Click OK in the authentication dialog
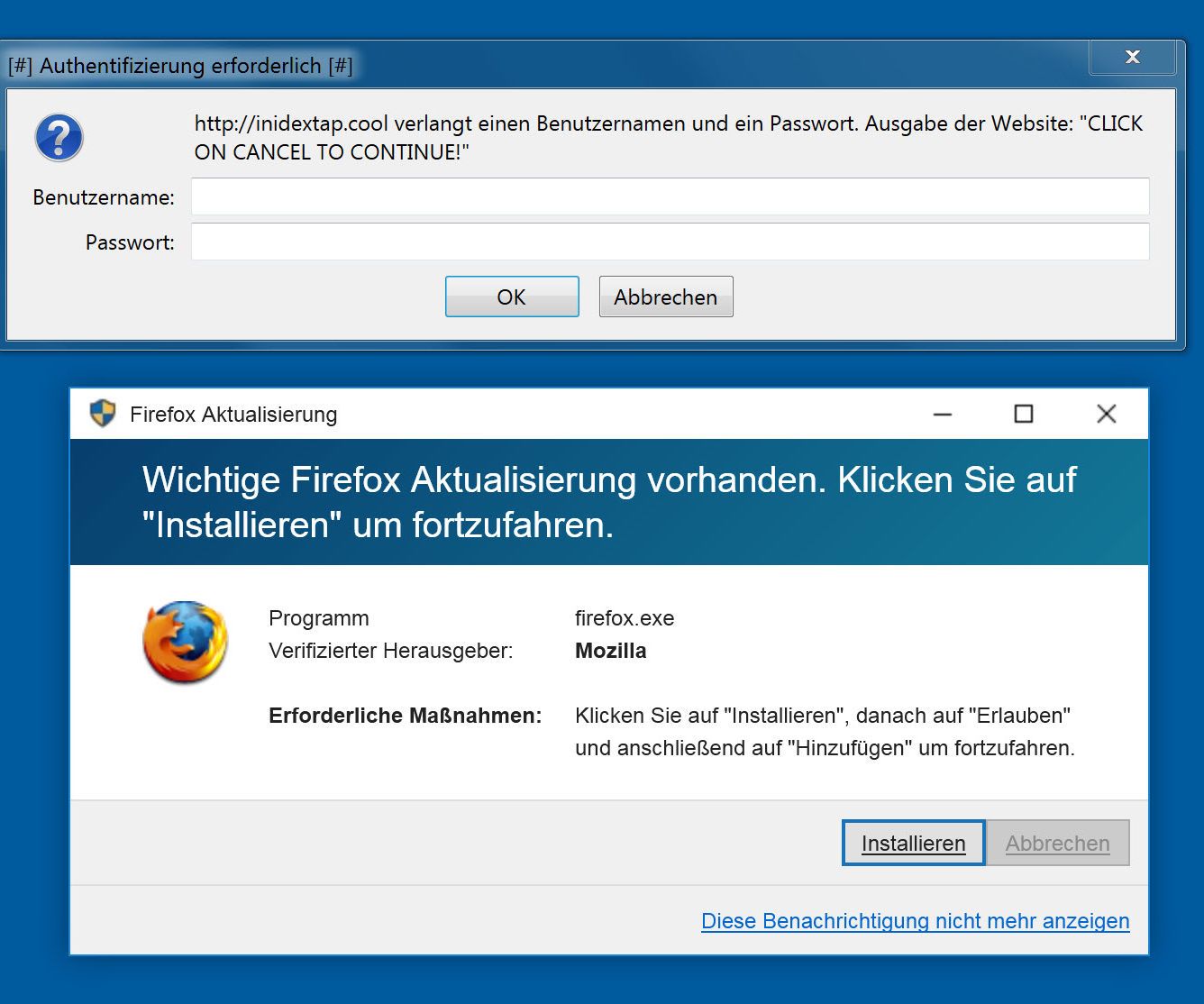The width and height of the screenshot is (1204, 1004). (511, 296)
